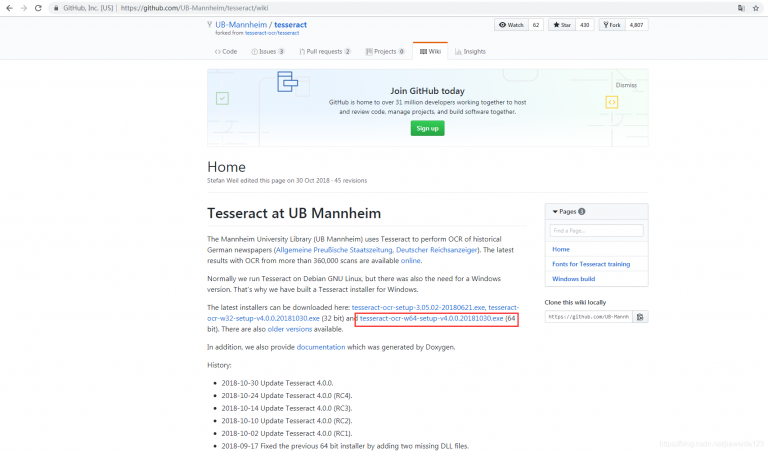The image size is (768, 452).
Task: Bookmark this page with star icon
Action: coord(756,7)
